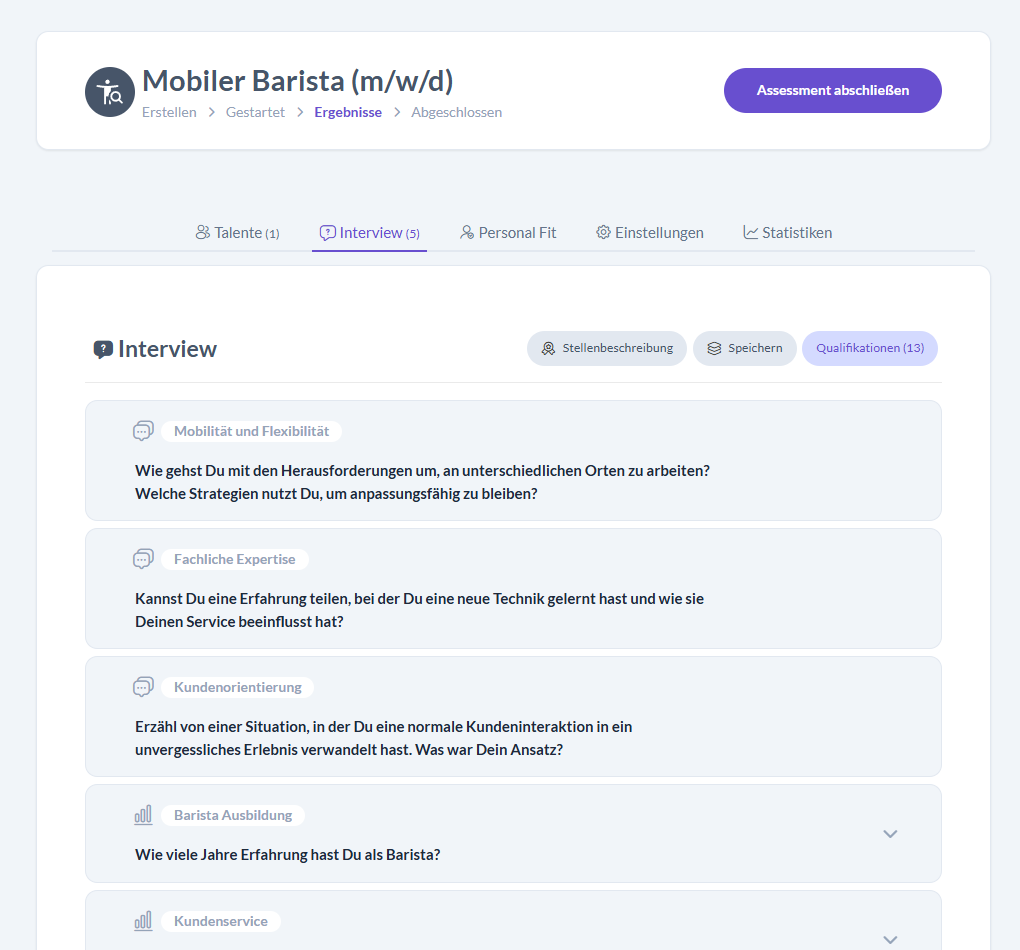Click the Assessment abschließen button
This screenshot has height=950, width=1020.
tap(832, 89)
